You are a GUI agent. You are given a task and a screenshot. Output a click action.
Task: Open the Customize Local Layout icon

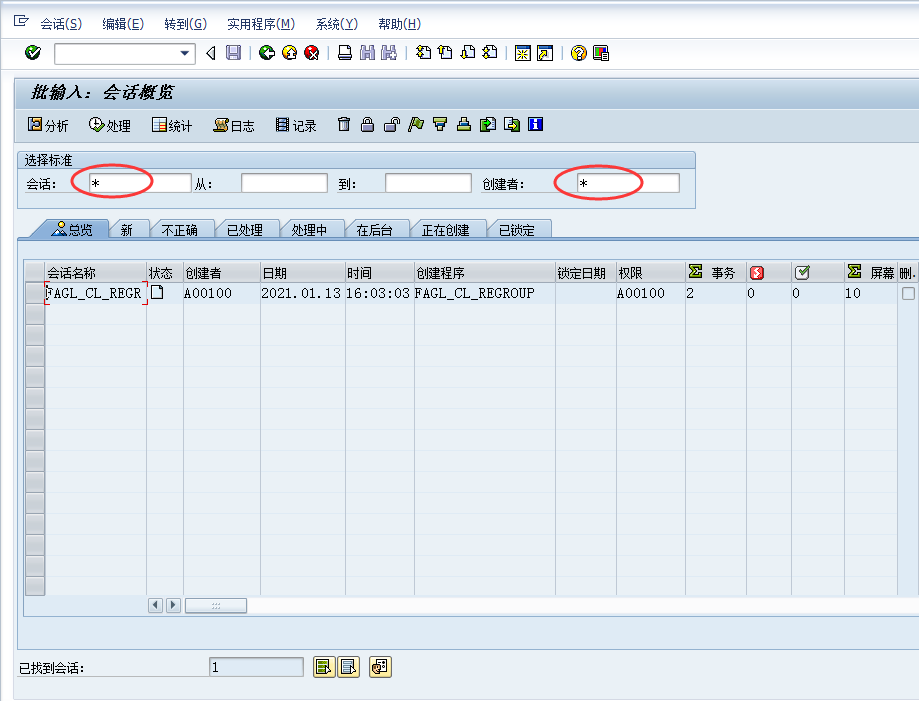[x=601, y=53]
